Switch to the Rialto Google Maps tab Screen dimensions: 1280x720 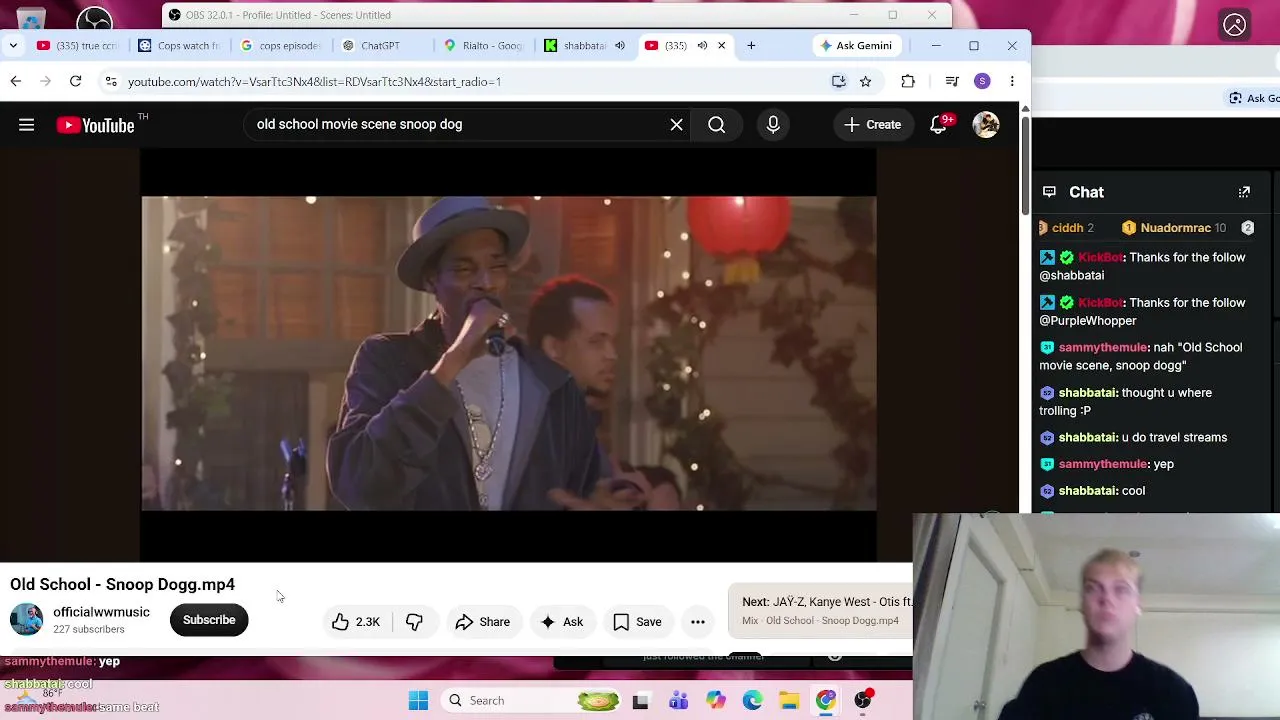[x=484, y=45]
